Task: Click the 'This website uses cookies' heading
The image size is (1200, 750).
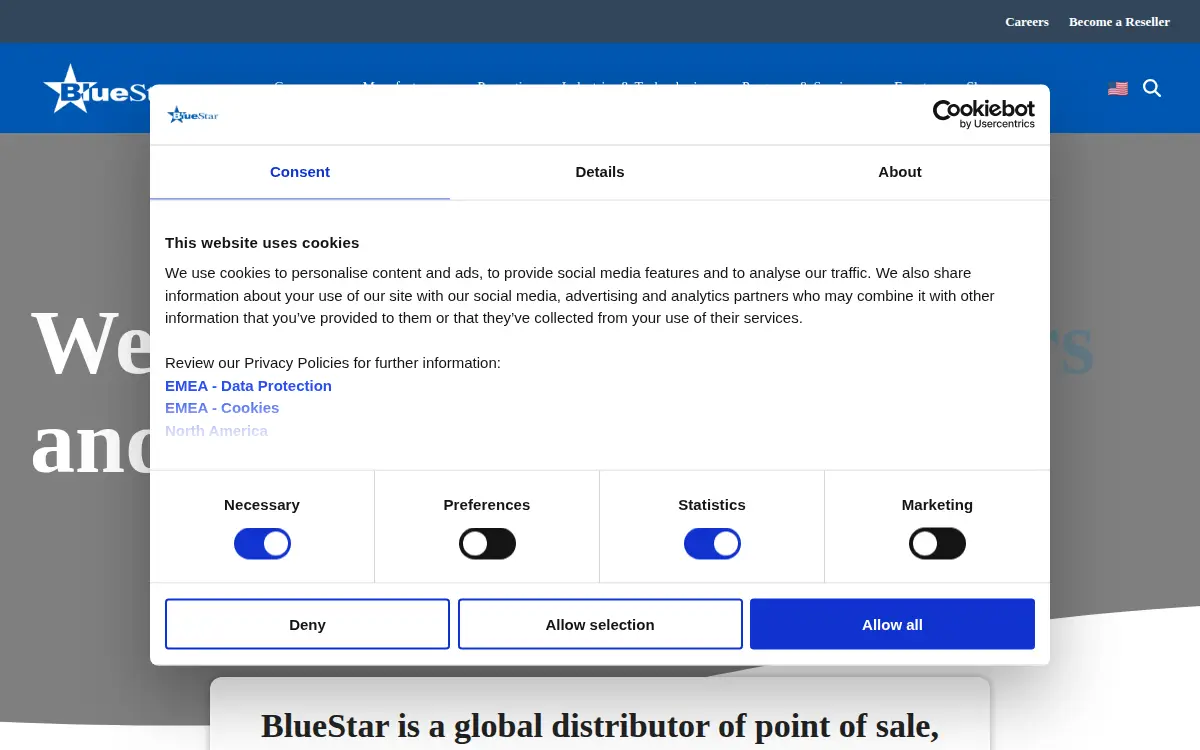Action: point(262,243)
